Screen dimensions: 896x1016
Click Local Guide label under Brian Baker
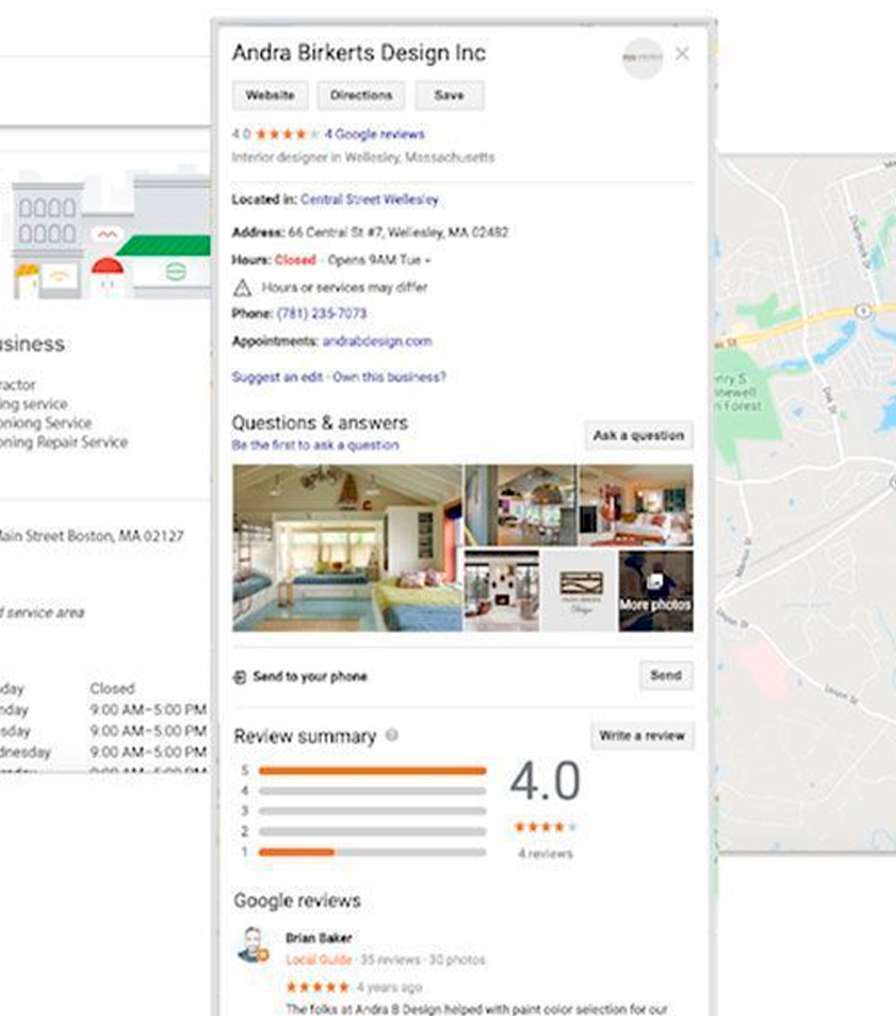pos(319,960)
